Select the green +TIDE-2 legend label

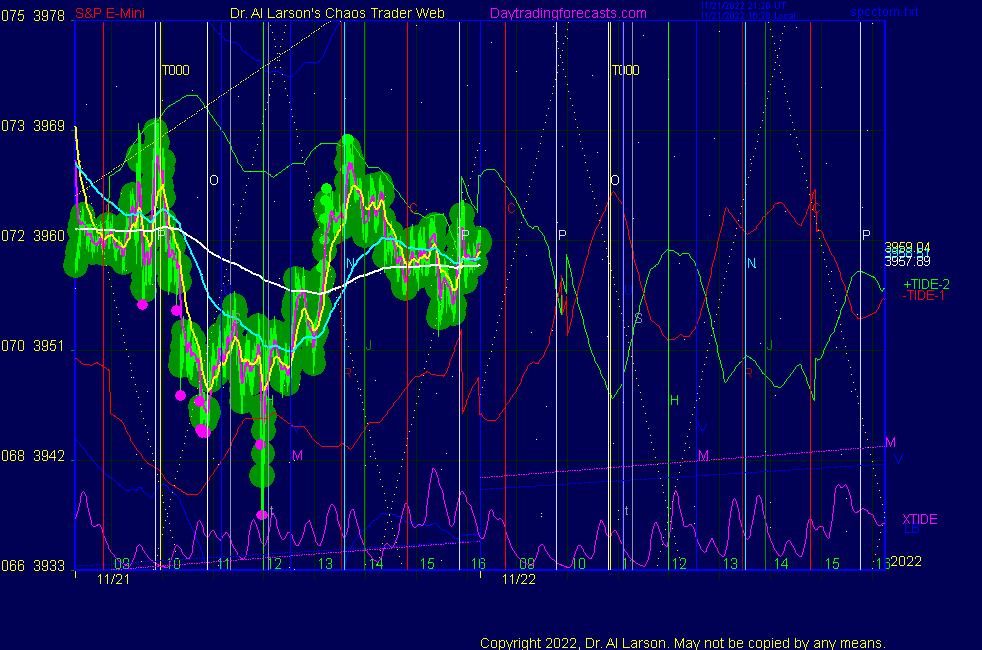tap(926, 284)
